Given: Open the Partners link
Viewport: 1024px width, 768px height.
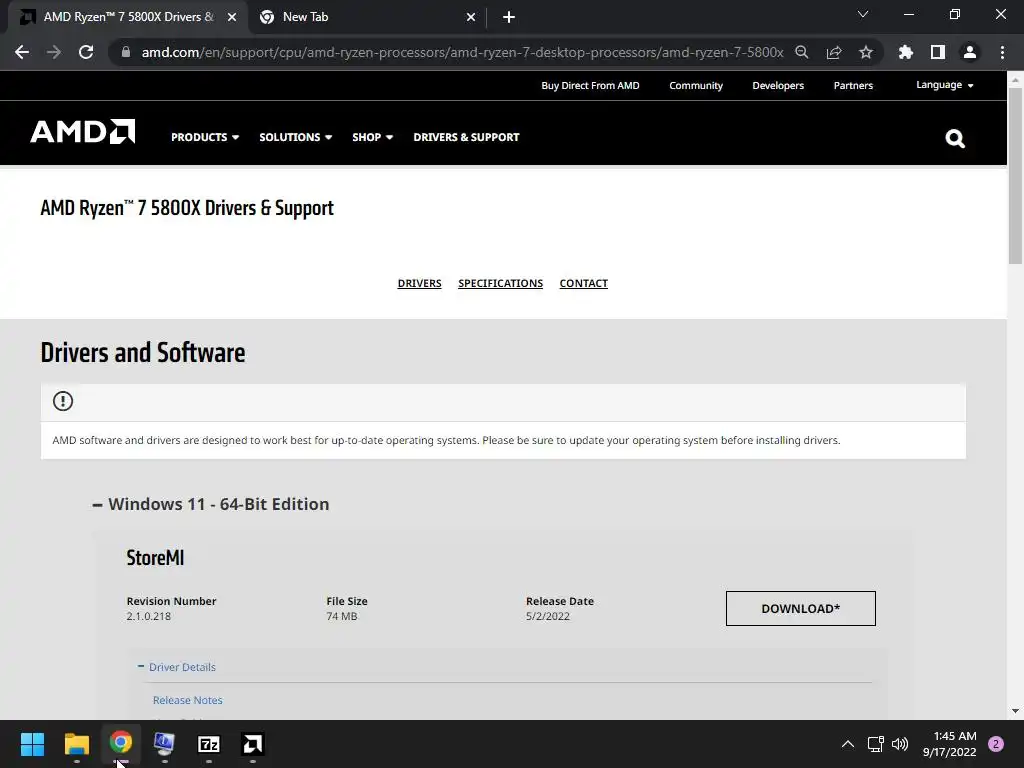Looking at the screenshot, I should tap(853, 86).
